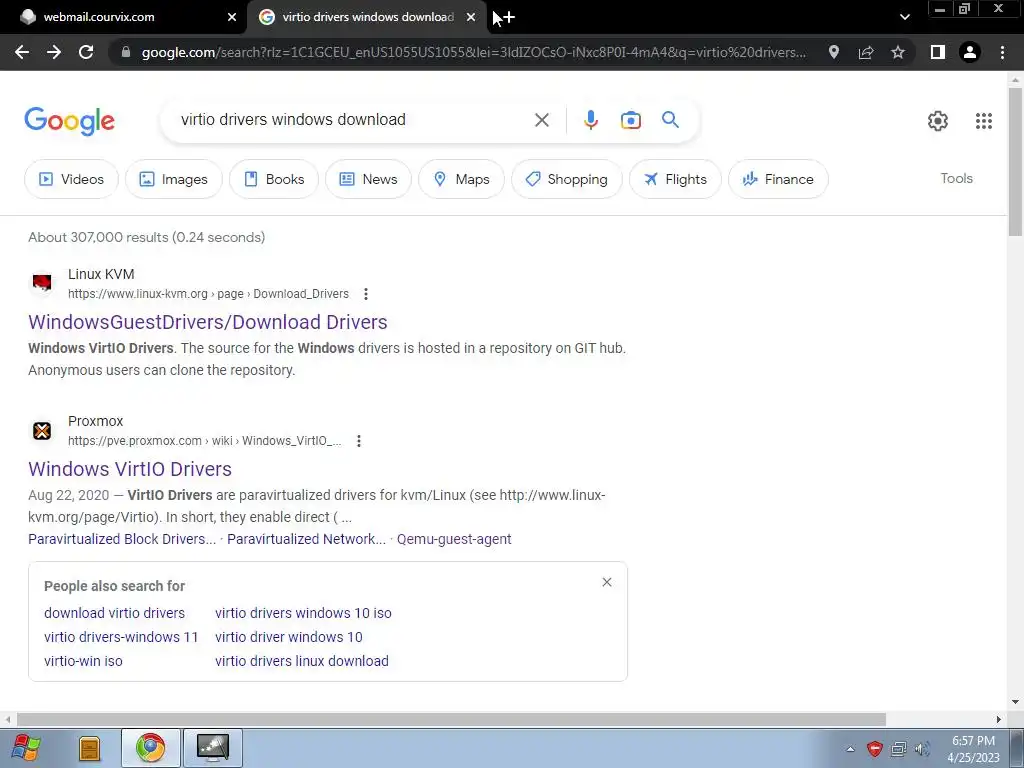This screenshot has height=768, width=1024.
Task: Open Chrome three-dot menu
Action: (1002, 52)
